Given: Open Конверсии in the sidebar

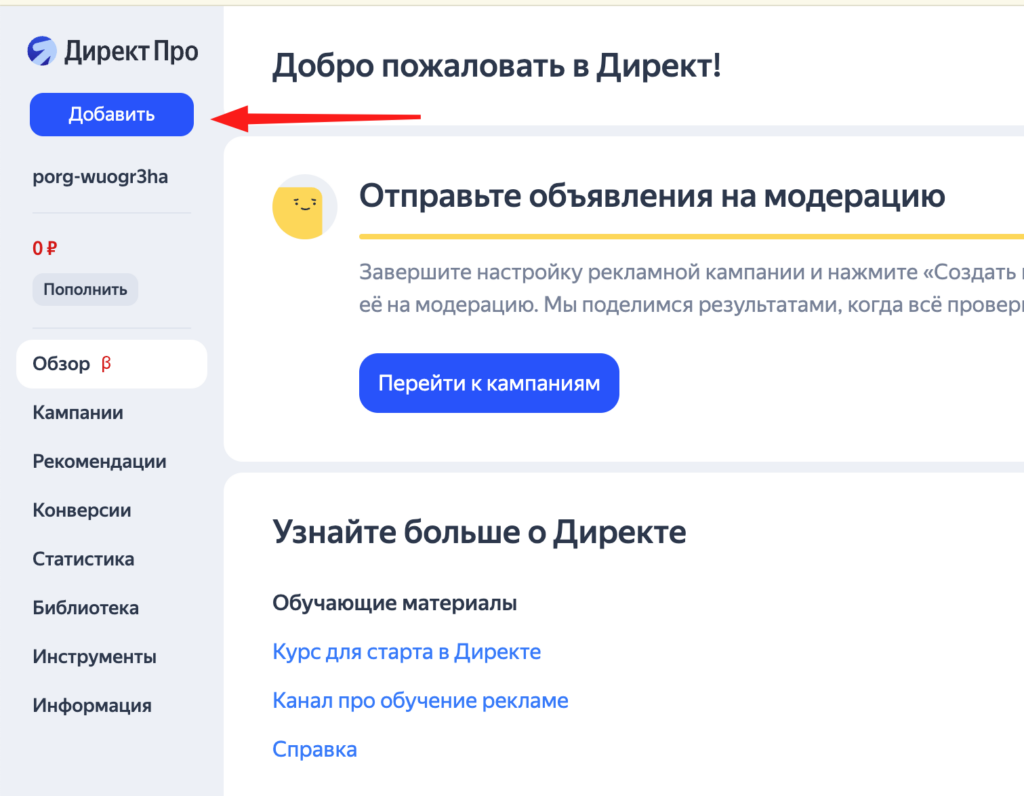Looking at the screenshot, I should (x=82, y=510).
